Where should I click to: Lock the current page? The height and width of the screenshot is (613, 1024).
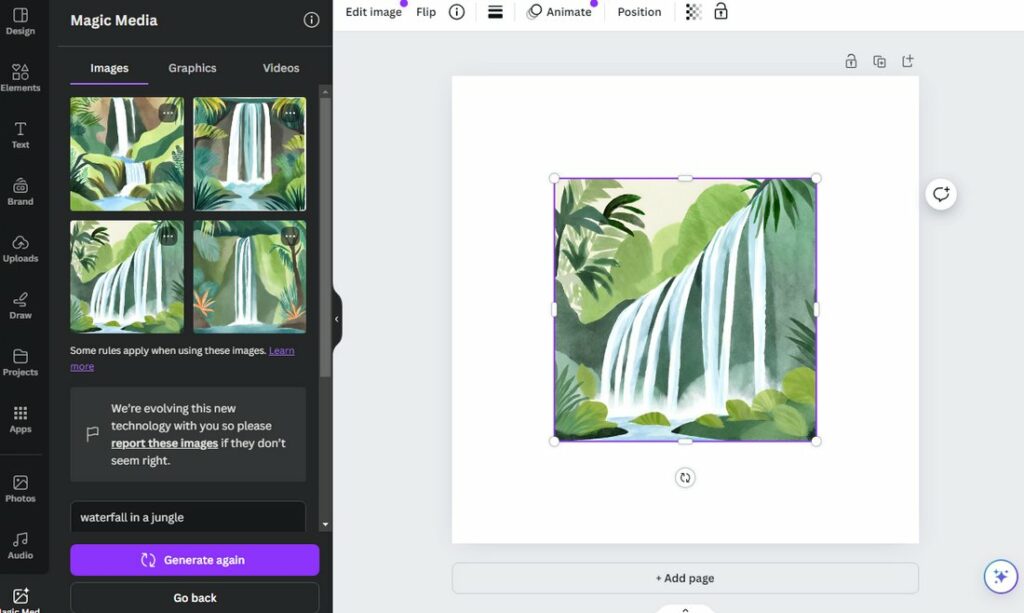pyautogui.click(x=851, y=61)
